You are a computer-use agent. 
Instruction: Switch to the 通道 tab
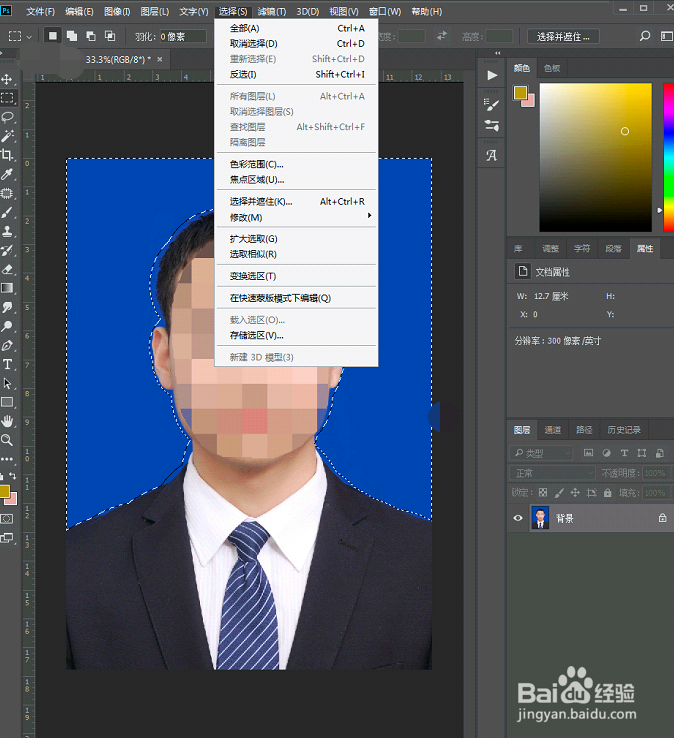[553, 430]
